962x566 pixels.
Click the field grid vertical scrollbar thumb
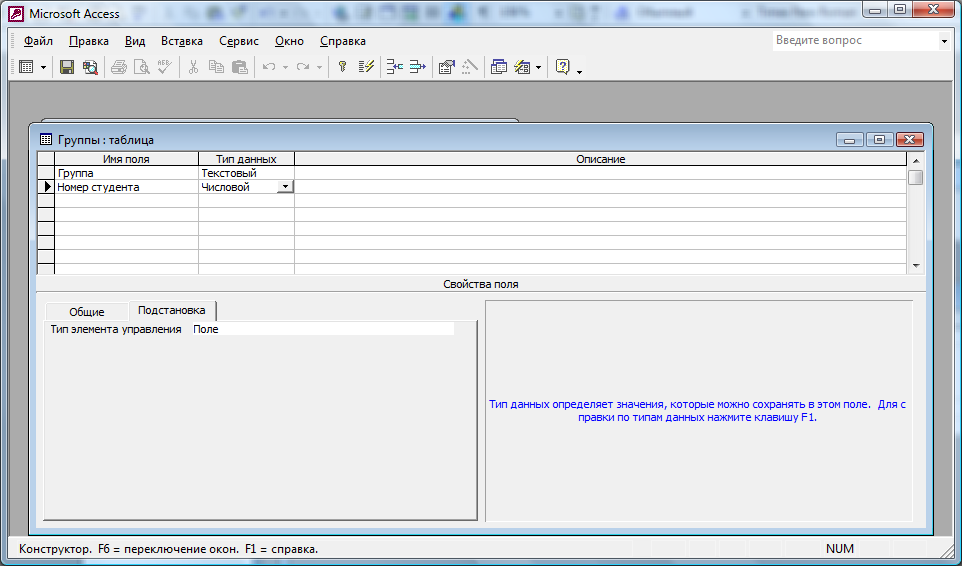[916, 177]
